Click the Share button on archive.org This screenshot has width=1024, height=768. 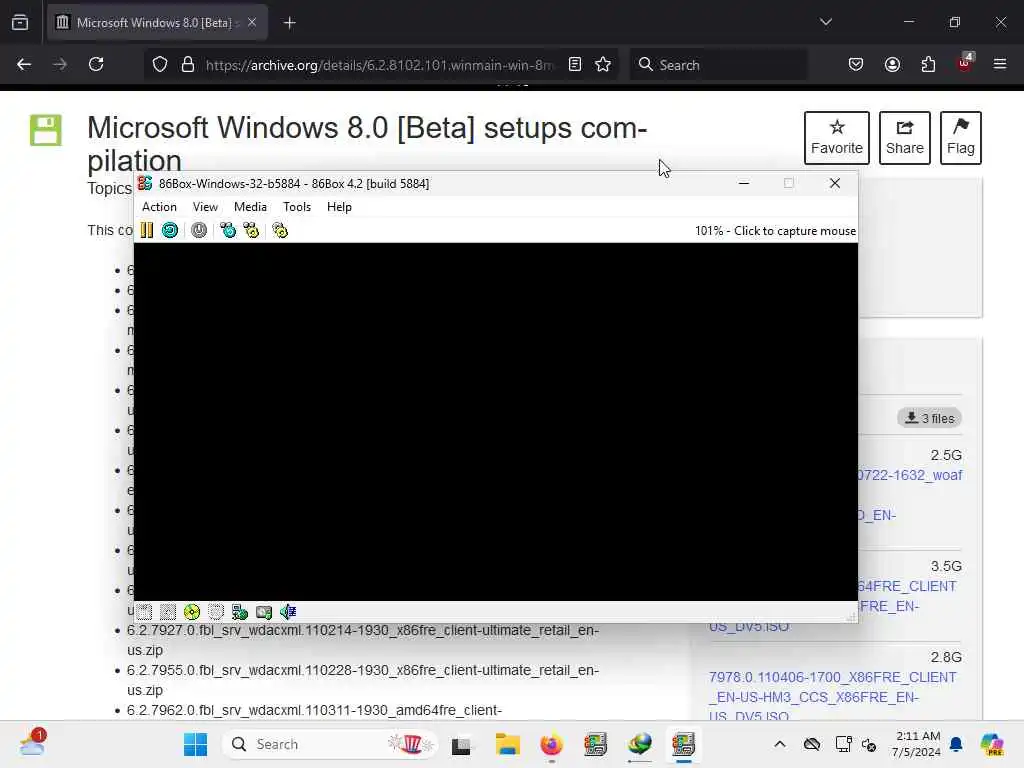(904, 138)
